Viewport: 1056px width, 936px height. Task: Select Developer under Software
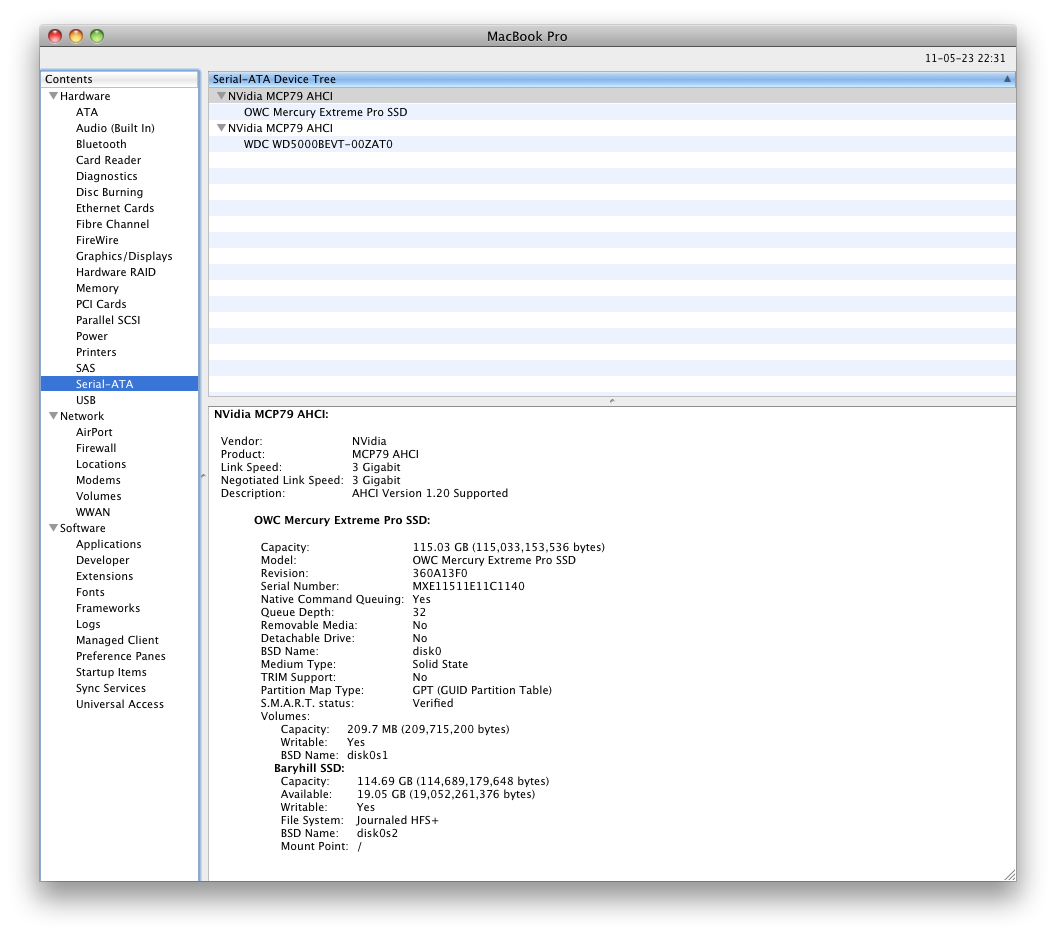click(x=102, y=560)
